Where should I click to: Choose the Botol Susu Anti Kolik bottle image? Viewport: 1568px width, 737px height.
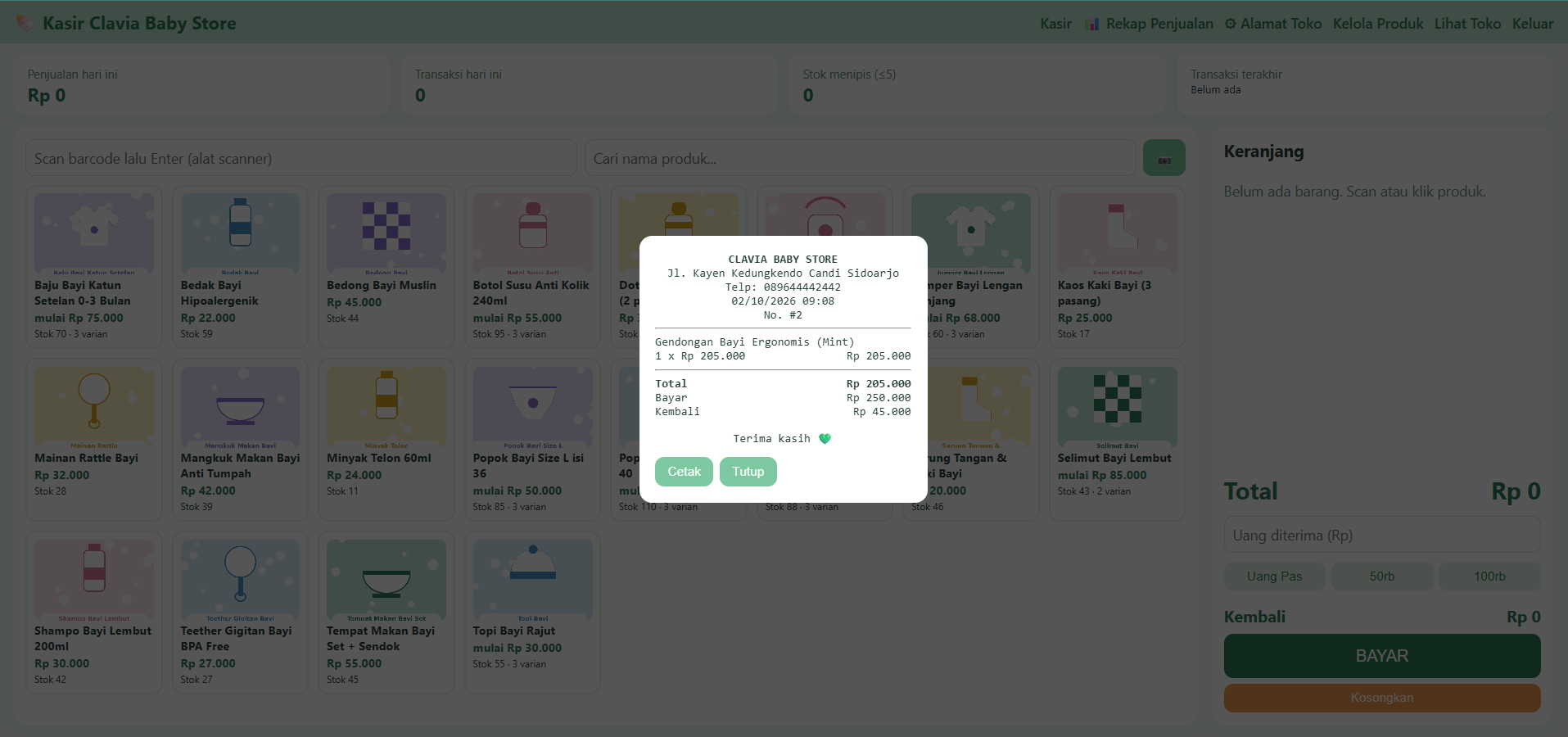click(x=533, y=233)
